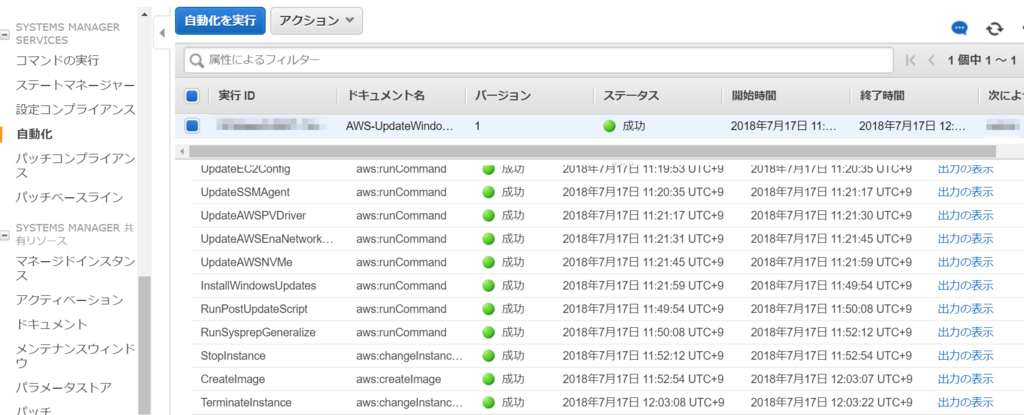This screenshot has height=415, width=1024.
Task: Show output for UpdateEC2Config step
Action: tap(965, 169)
